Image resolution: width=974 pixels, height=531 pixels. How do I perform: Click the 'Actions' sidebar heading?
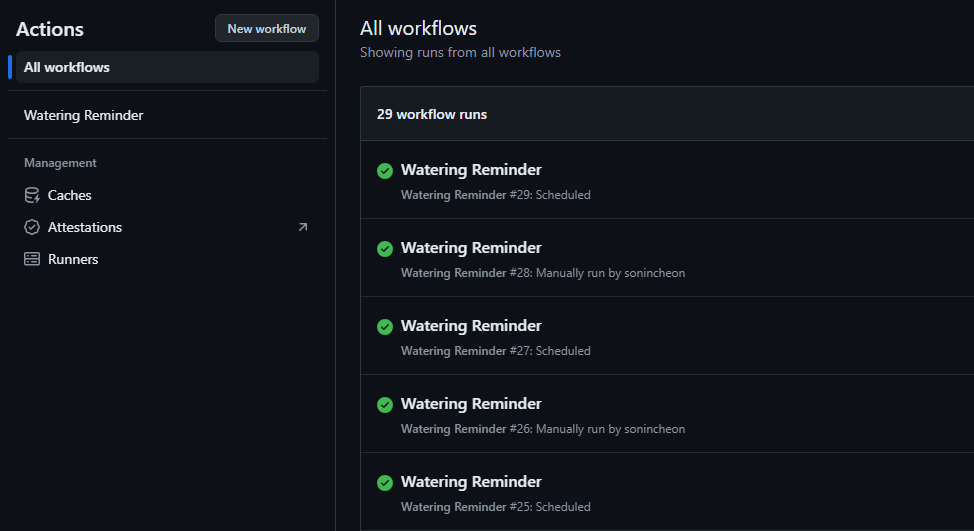click(x=50, y=29)
